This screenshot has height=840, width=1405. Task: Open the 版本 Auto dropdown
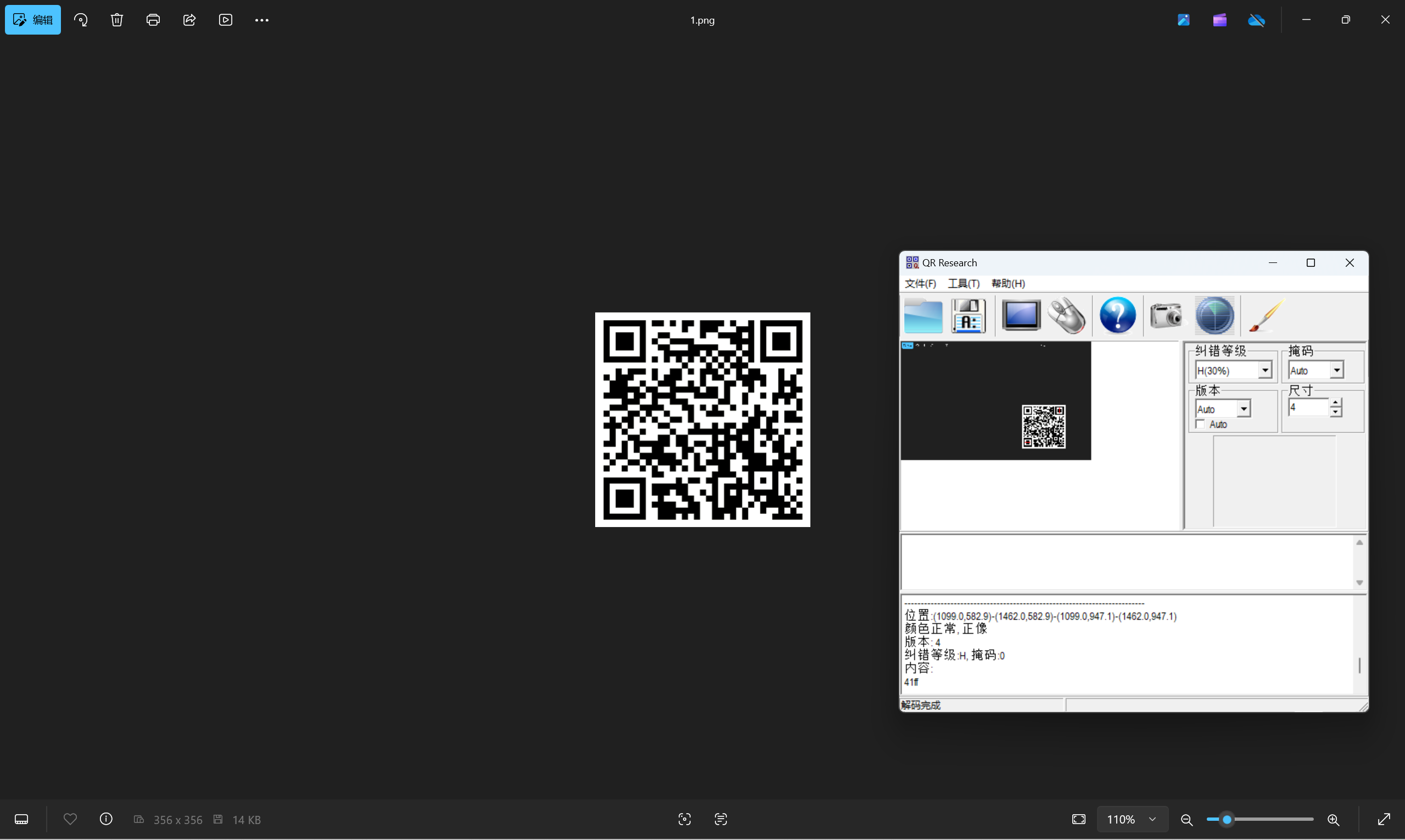point(1223,409)
